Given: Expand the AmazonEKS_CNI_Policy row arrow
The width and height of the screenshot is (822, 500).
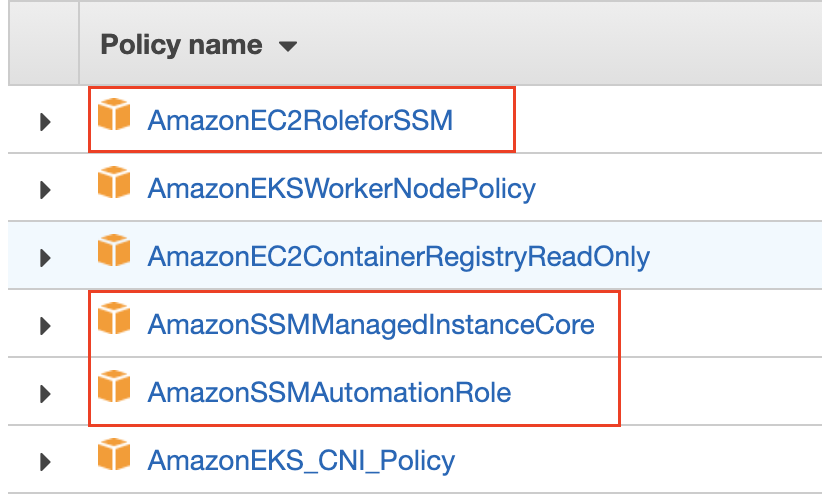Looking at the screenshot, I should tap(44, 462).
